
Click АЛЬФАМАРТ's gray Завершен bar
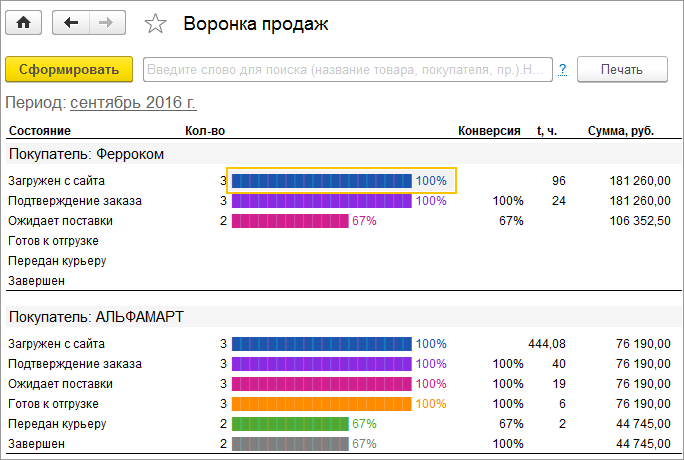tap(289, 444)
